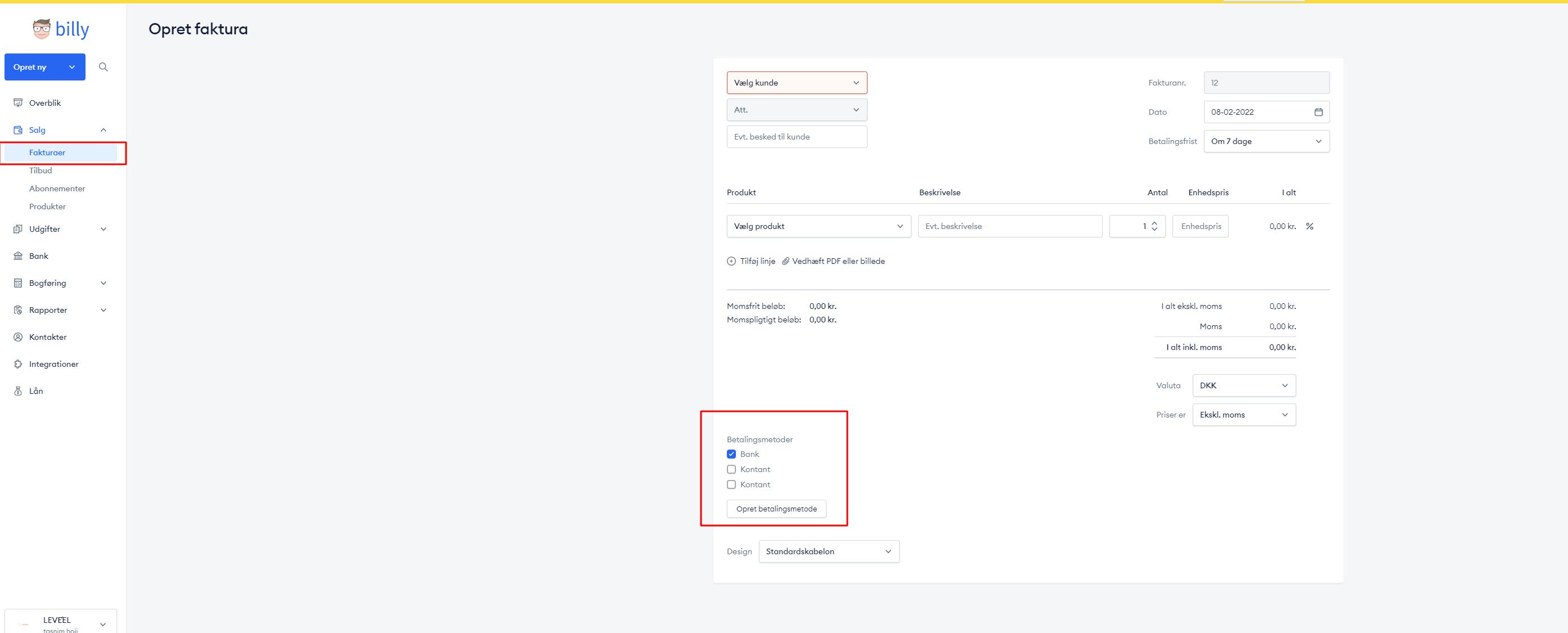Open the Produkter submenu item
Image resolution: width=1568 pixels, height=633 pixels.
[x=47, y=206]
